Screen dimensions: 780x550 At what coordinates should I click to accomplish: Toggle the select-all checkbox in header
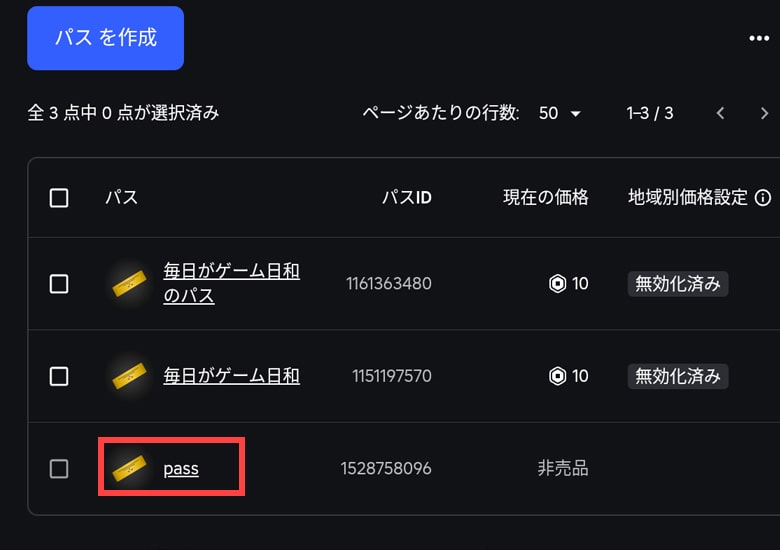pos(59,198)
